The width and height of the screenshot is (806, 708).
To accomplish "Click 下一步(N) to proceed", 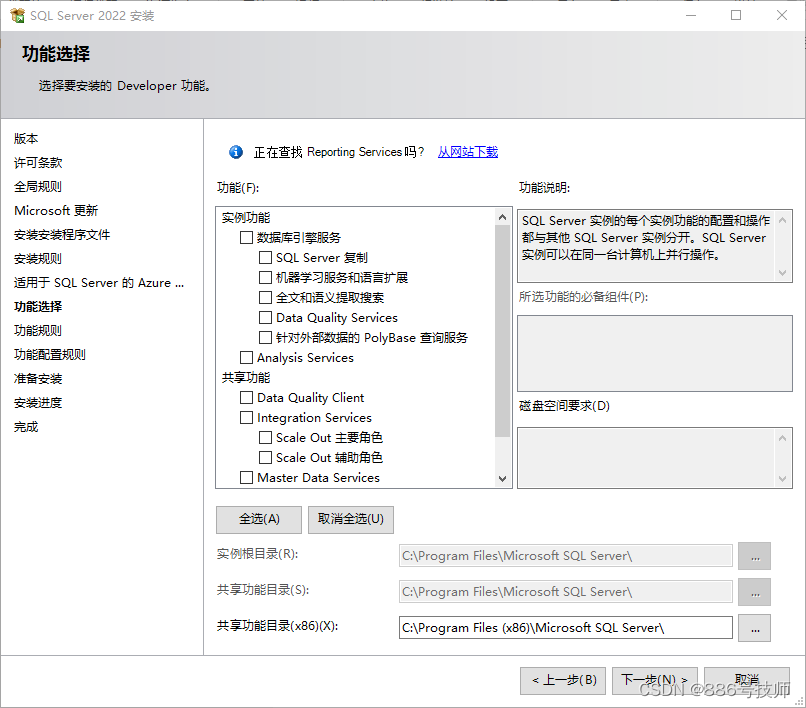I will 654,680.
